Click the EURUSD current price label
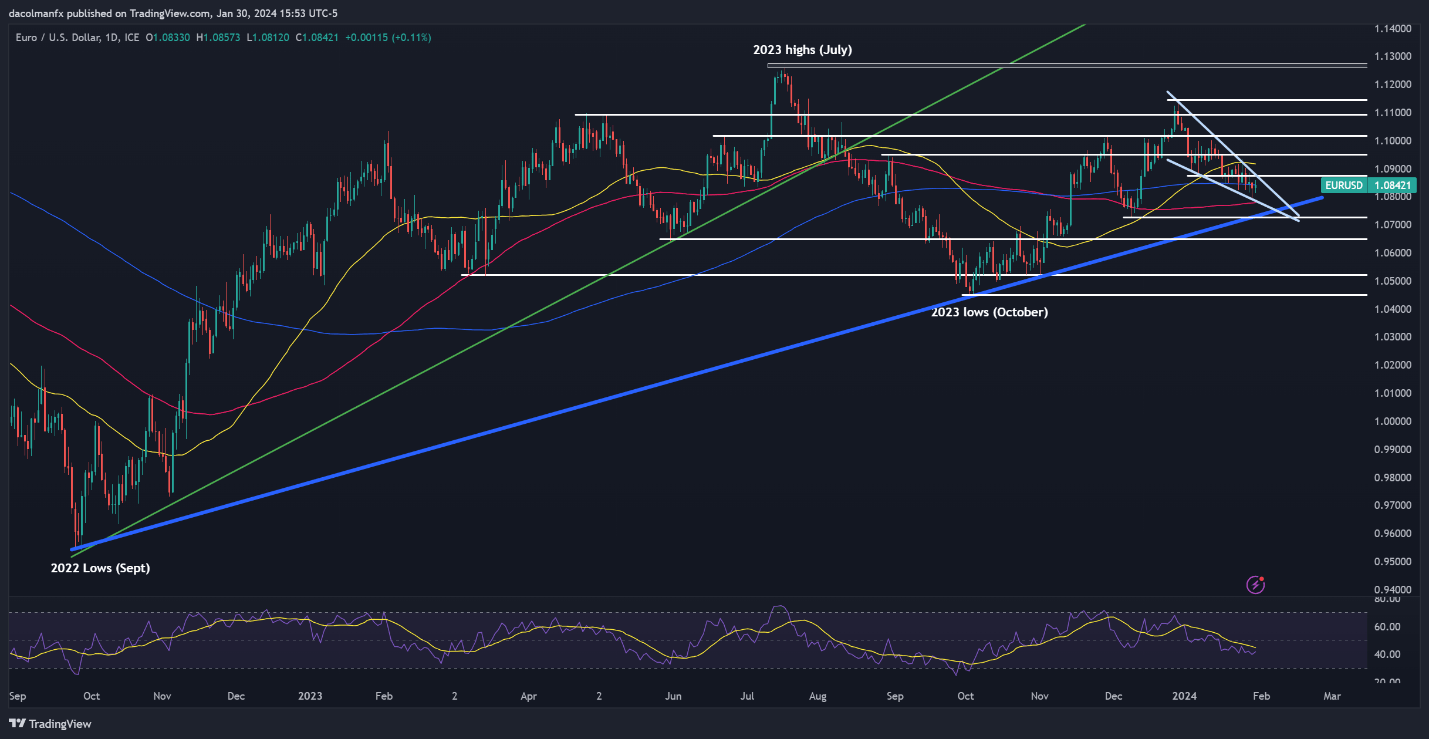 [x=1355, y=185]
